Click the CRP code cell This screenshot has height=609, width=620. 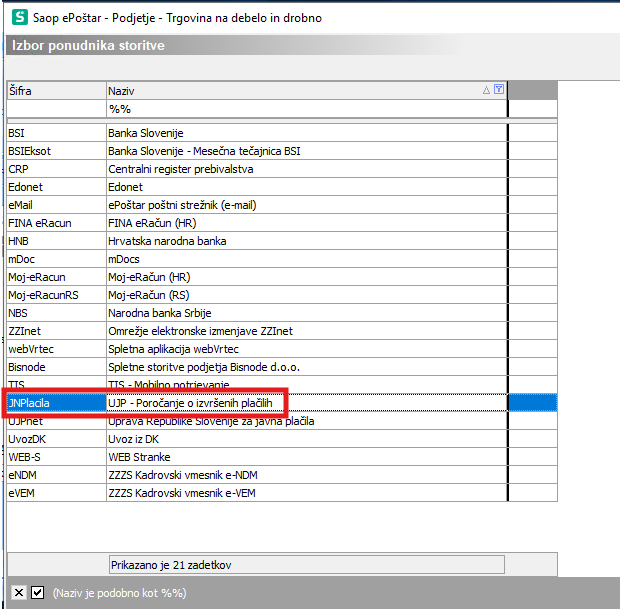point(57,169)
